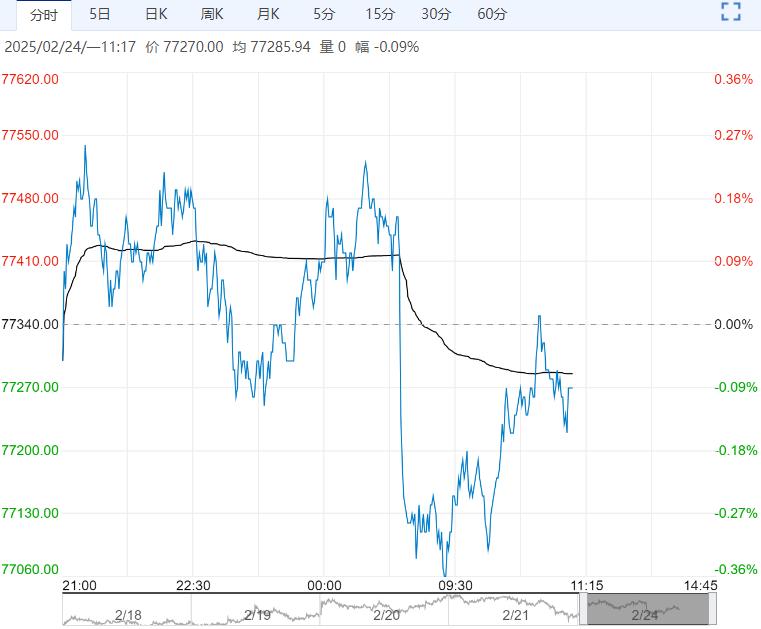This screenshot has height=629, width=761.
Task: Select the 分时 tab
Action: (x=43, y=14)
